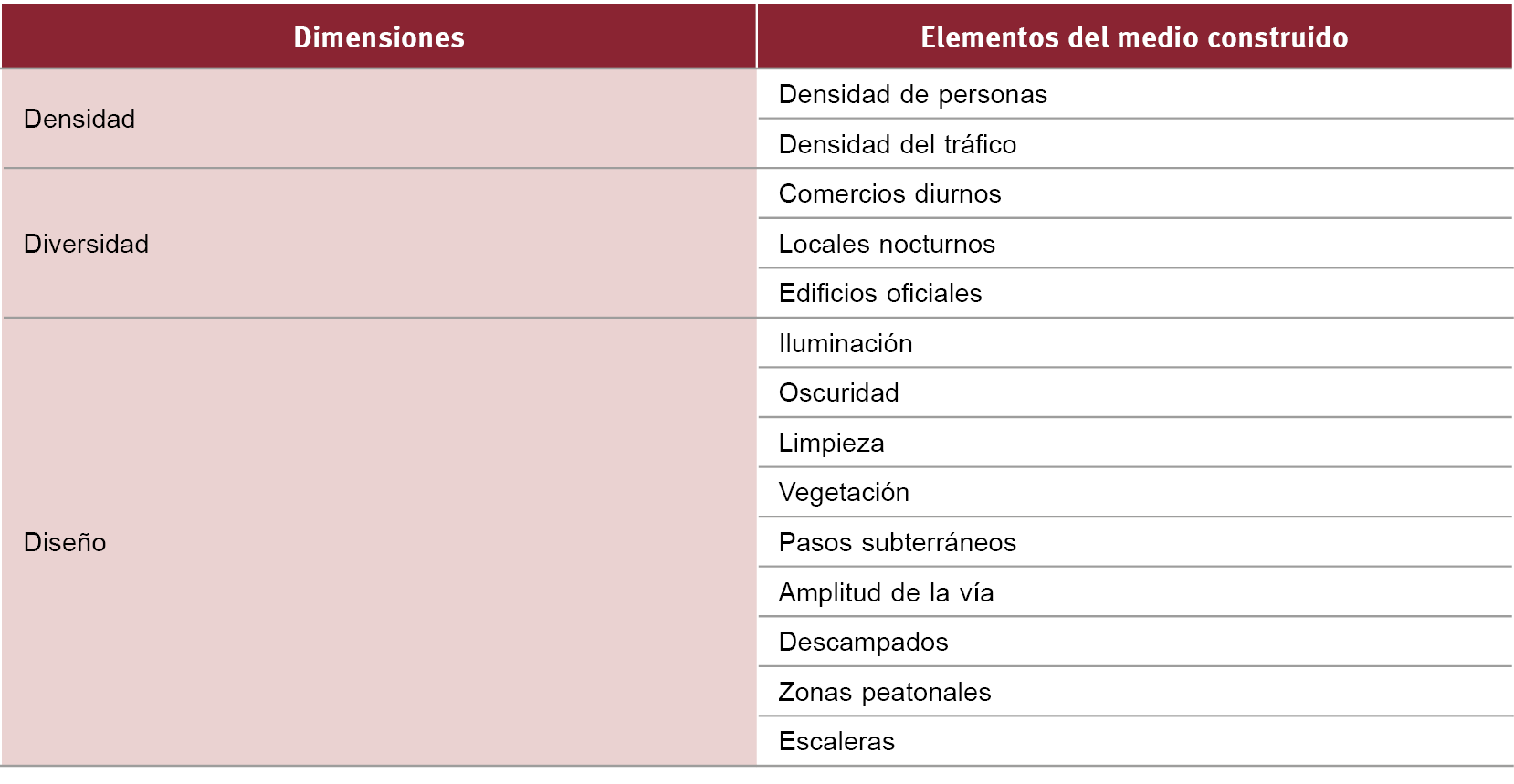Click the Escaleras row

pyautogui.click(x=836, y=741)
